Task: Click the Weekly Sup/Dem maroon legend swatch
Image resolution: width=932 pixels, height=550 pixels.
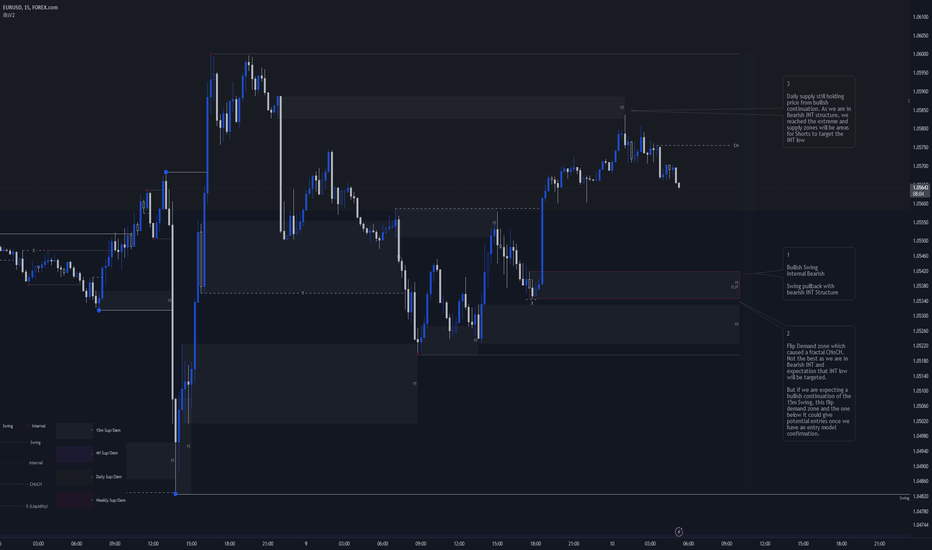Action: pos(74,500)
